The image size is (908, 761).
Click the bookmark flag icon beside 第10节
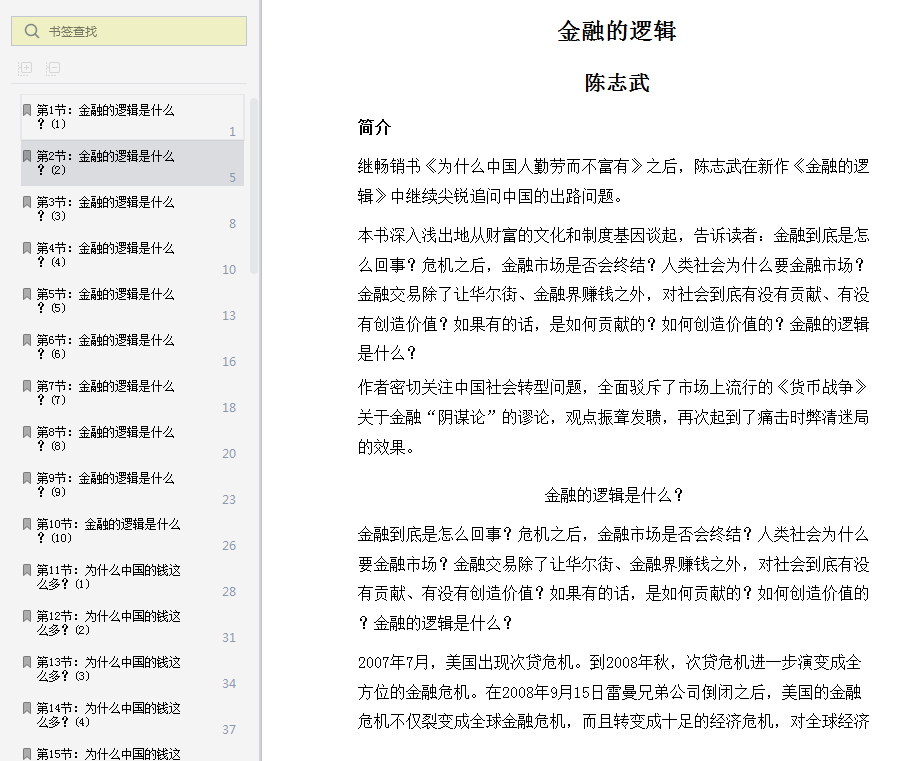coord(27,524)
